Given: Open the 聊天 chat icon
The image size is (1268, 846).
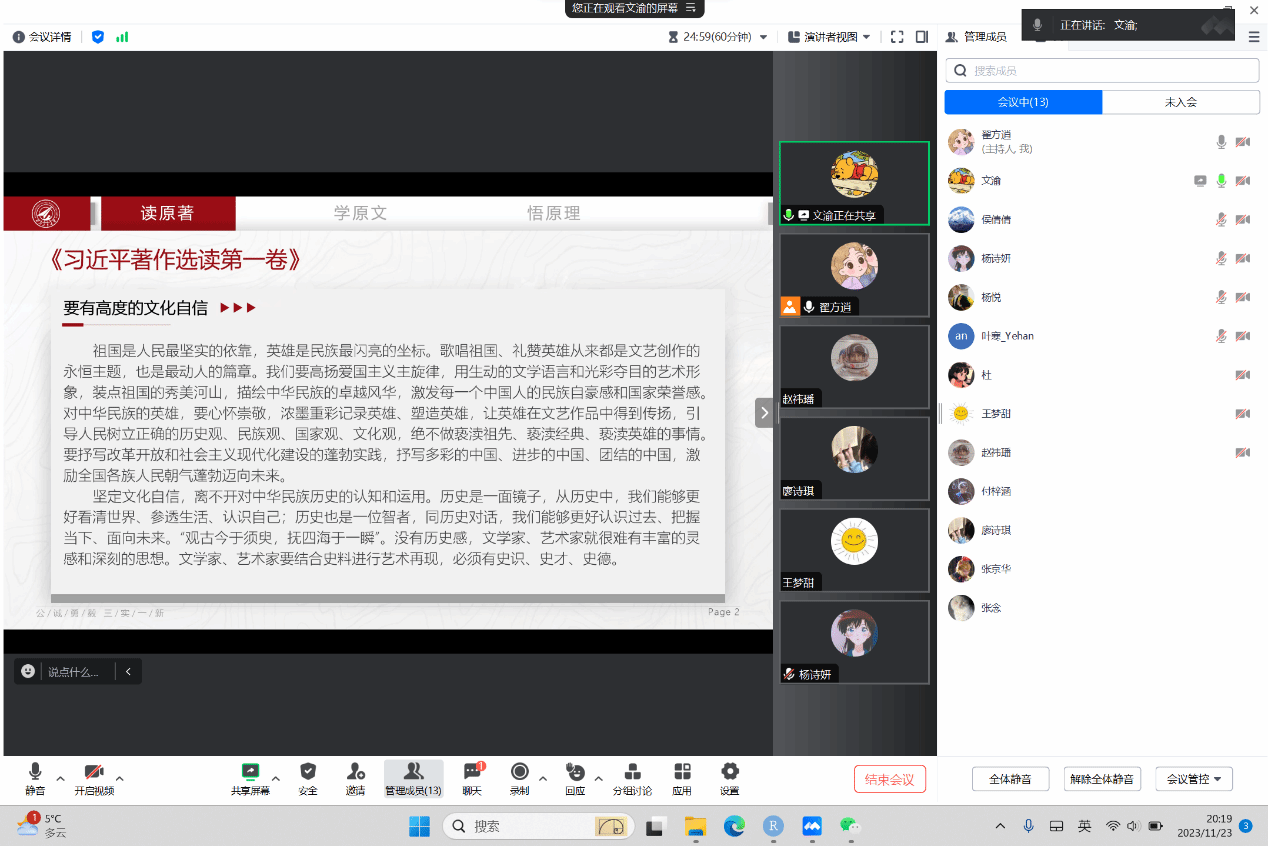Looking at the screenshot, I should [472, 772].
